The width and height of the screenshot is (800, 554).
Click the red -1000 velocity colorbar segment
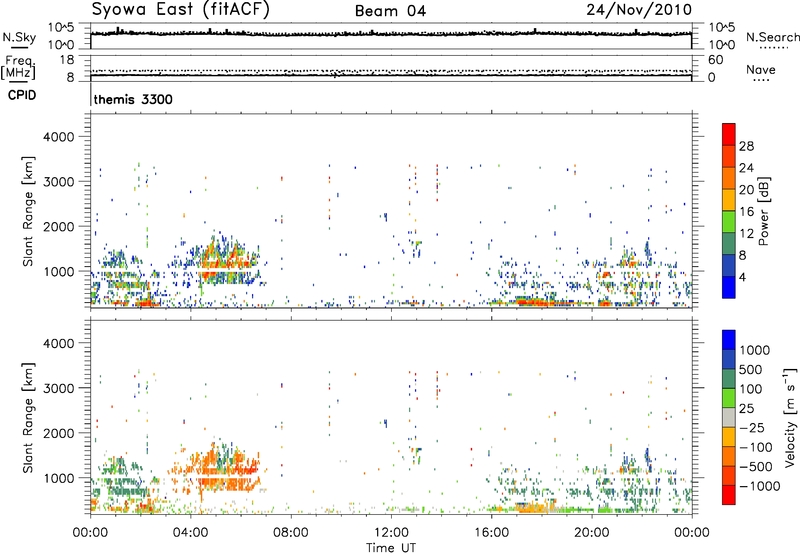pyautogui.click(x=729, y=495)
